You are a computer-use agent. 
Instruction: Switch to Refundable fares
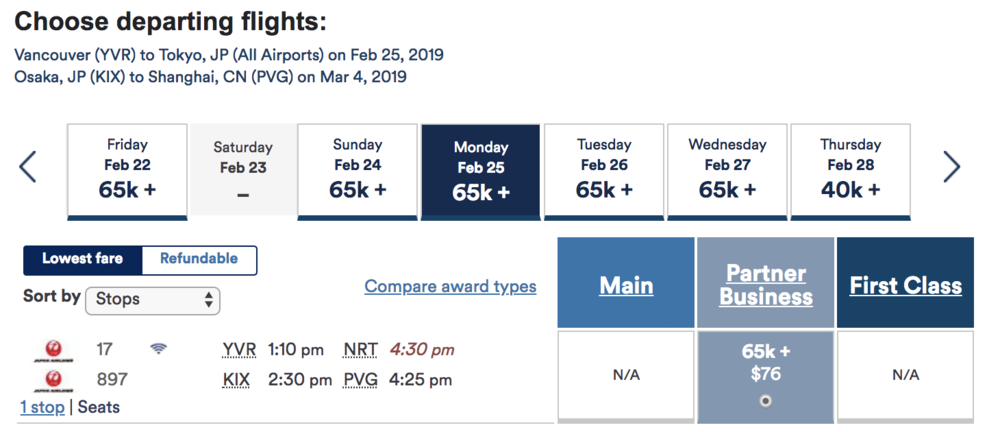click(199, 259)
